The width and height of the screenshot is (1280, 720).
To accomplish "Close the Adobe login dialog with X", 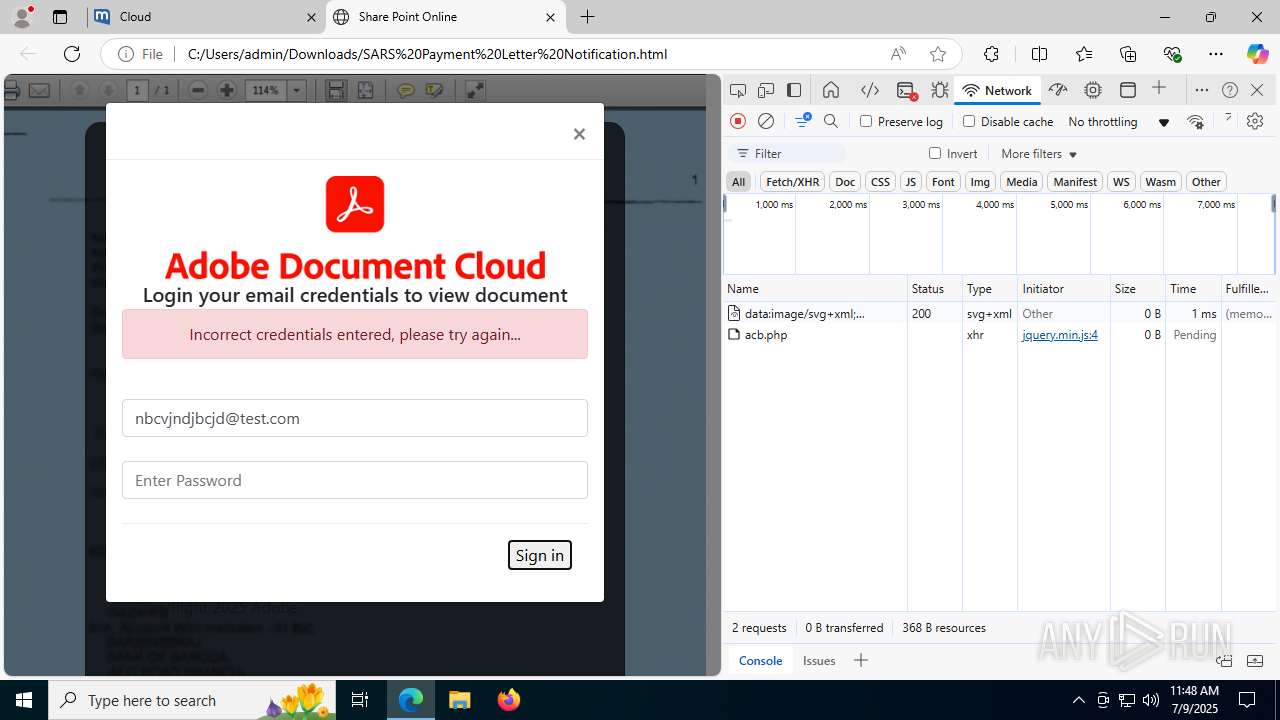I will pyautogui.click(x=579, y=134).
